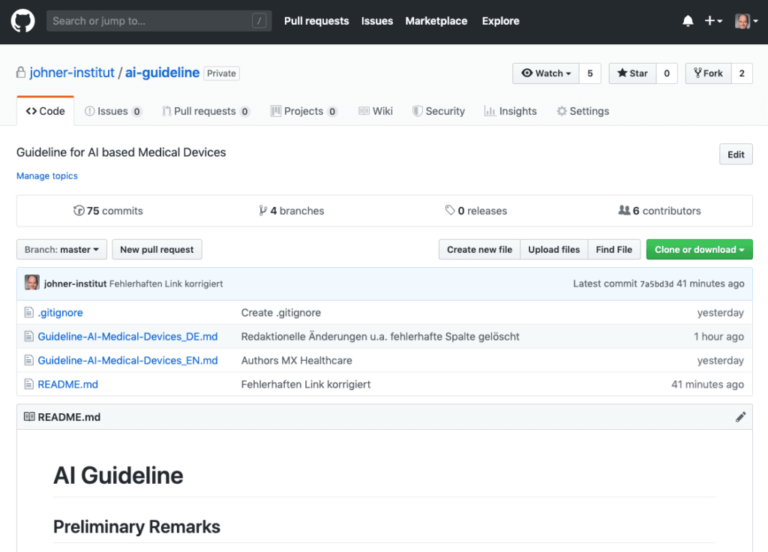
Task: Open the Clone or download dropdown
Action: click(699, 249)
